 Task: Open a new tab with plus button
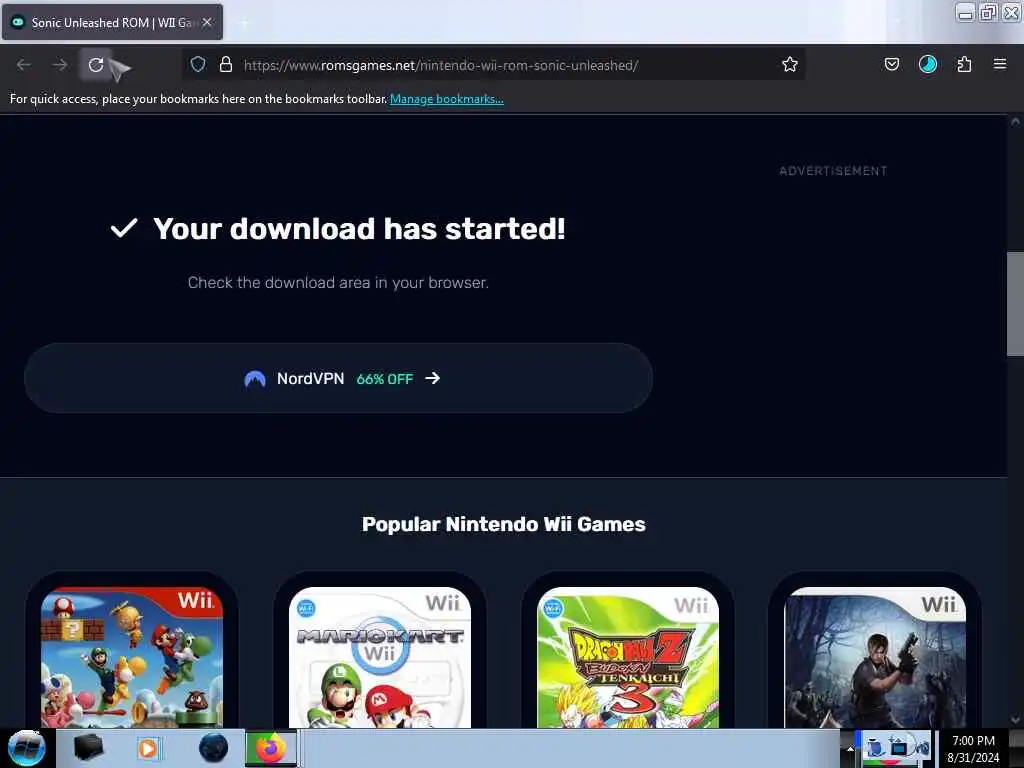(x=244, y=23)
